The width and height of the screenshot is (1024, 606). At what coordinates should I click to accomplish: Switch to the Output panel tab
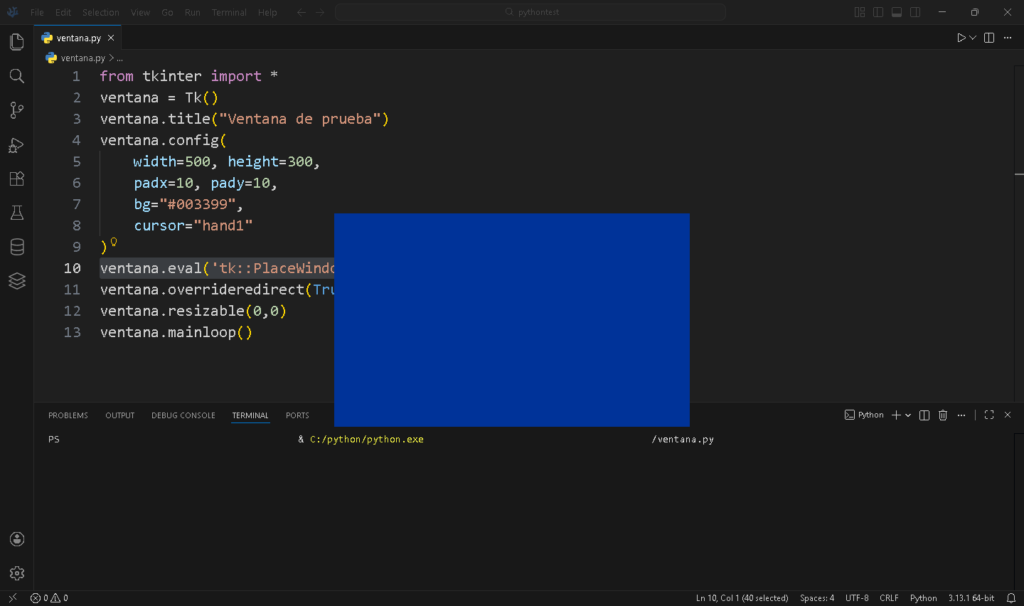tap(120, 415)
